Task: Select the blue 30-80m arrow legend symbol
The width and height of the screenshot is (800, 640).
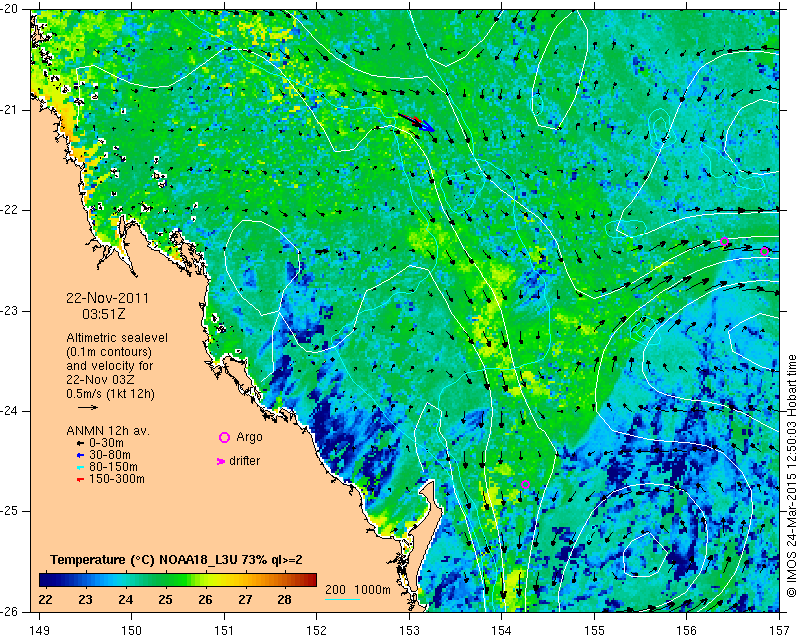Action: point(80,455)
